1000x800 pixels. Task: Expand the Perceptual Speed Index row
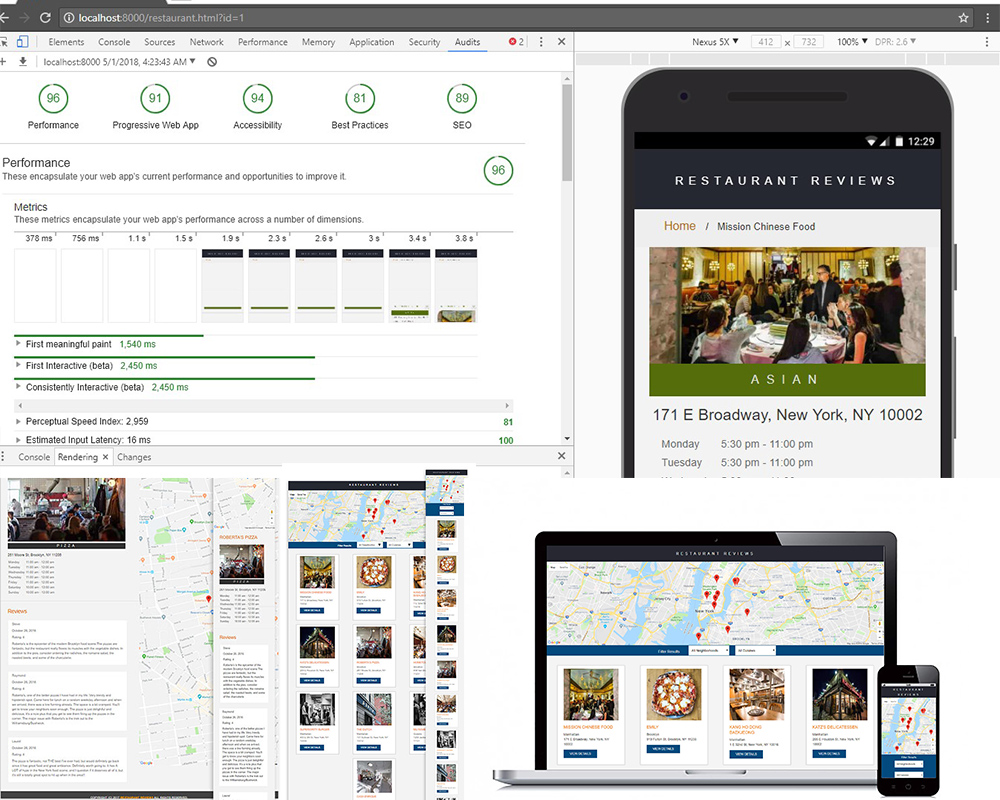pyautogui.click(x=19, y=422)
